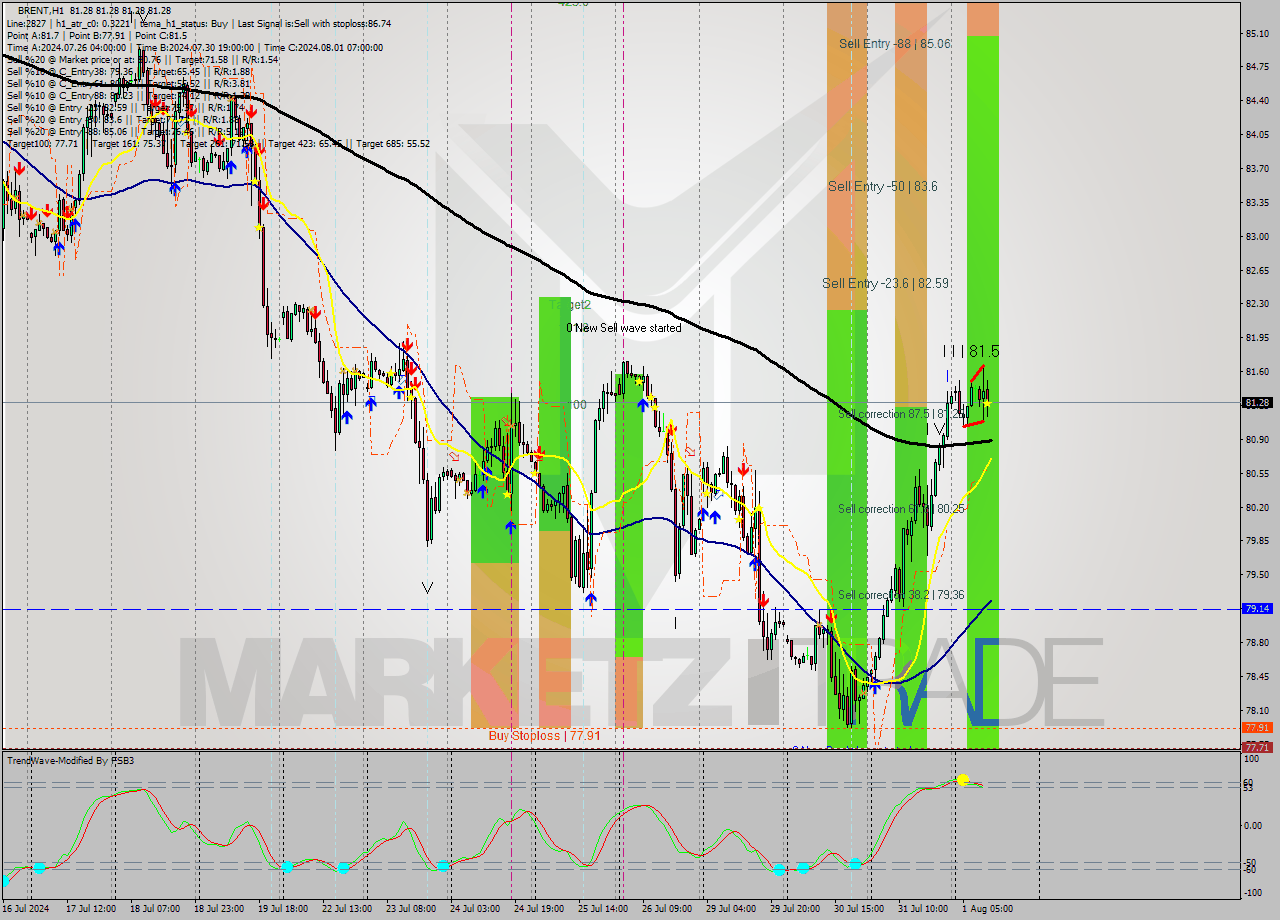The image size is (1280, 920).
Task: Click the 'Time A:2024.07.26 04:00:00' line
Action: tap(67, 47)
